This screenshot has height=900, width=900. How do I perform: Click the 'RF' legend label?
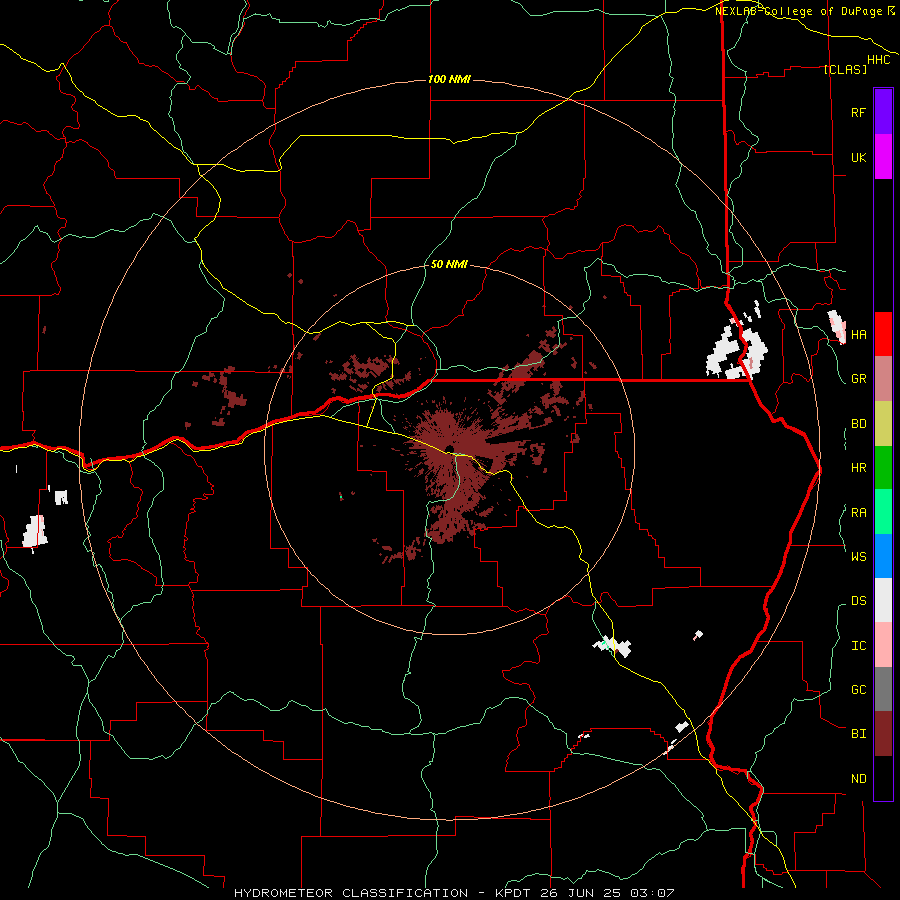858,113
